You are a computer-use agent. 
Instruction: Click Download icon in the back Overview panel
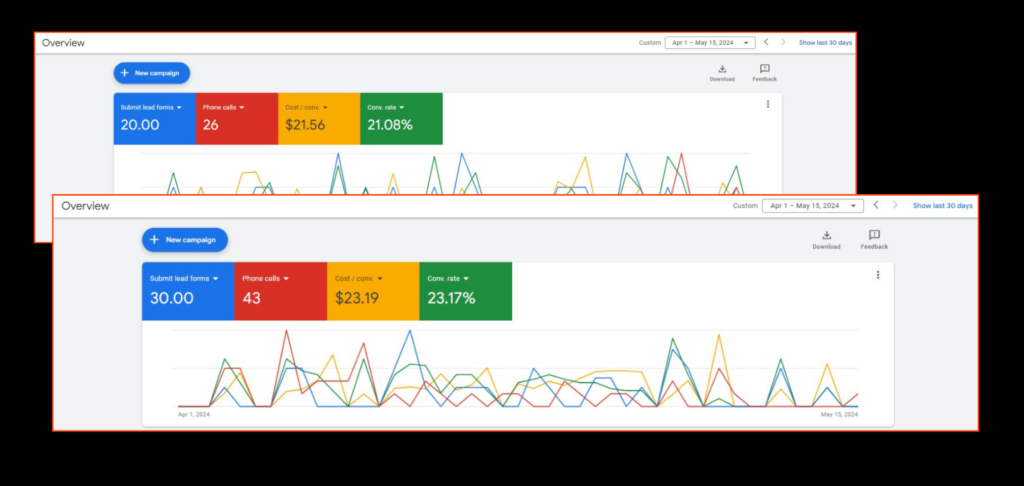(x=722, y=69)
